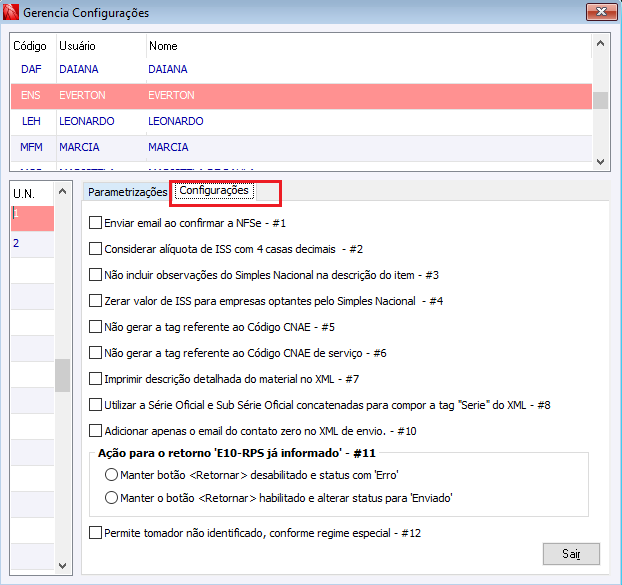
Task: Enable 'Zerar valor de ISS' checkbox #4
Action: click(x=95, y=301)
